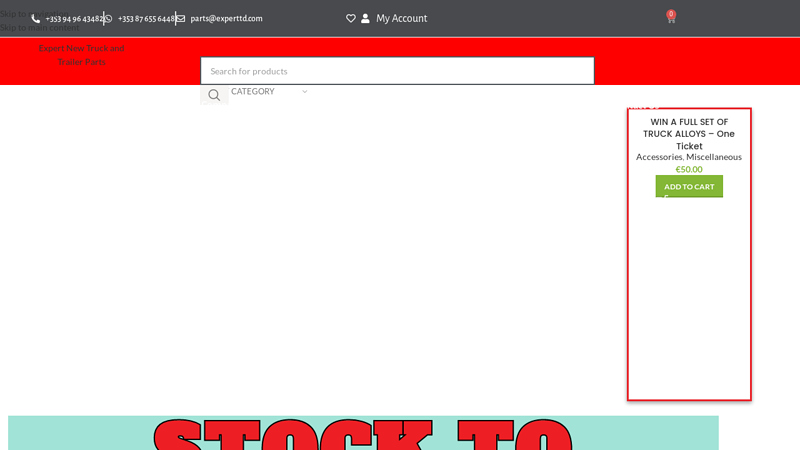This screenshot has height=450, width=800.
Task: Click the CATEGORY dropdown chevron arrow
Action: point(305,92)
